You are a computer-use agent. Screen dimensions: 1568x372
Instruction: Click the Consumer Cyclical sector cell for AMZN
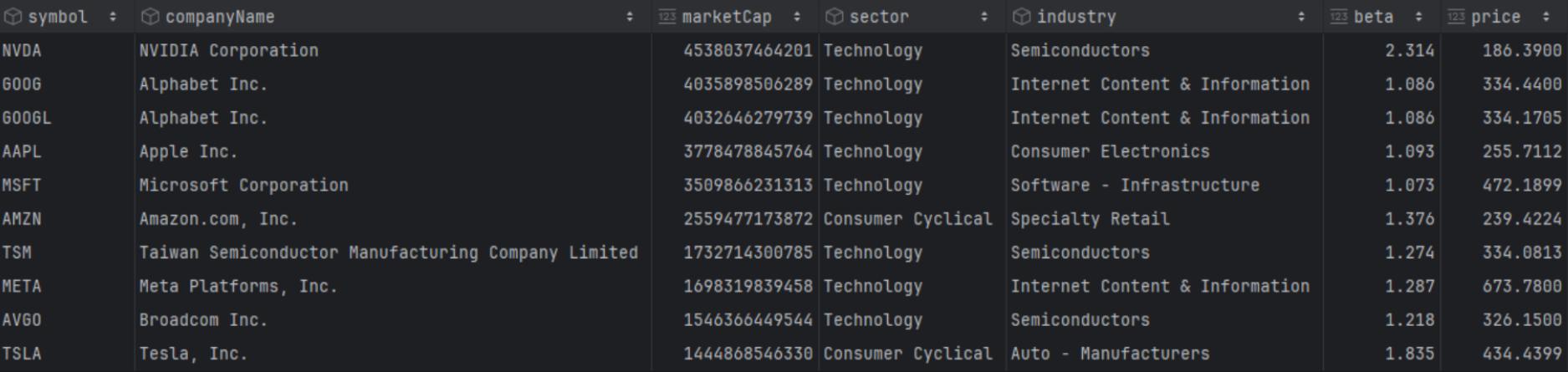point(907,219)
